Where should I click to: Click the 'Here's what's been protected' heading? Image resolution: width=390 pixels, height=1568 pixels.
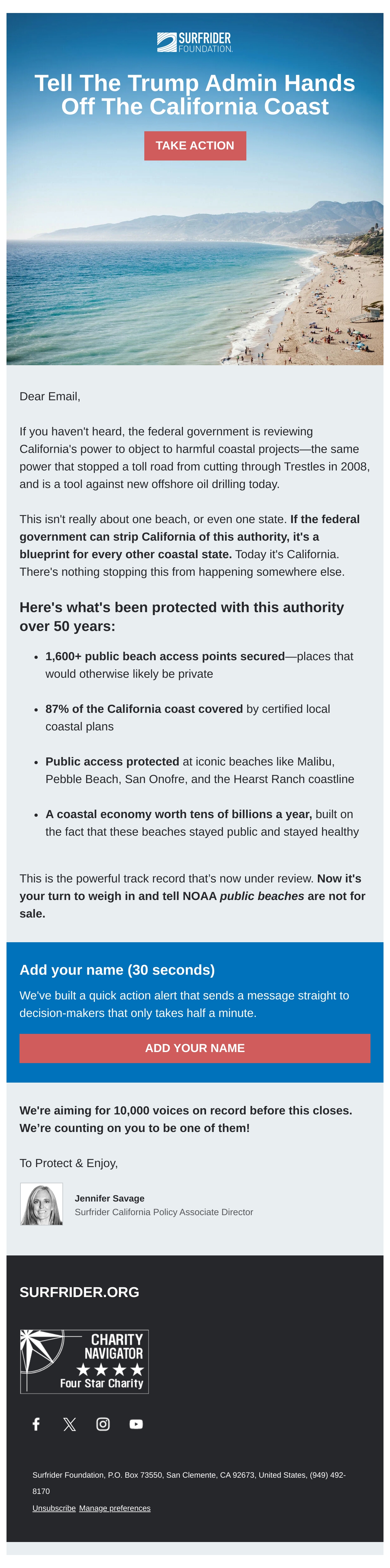(x=182, y=617)
